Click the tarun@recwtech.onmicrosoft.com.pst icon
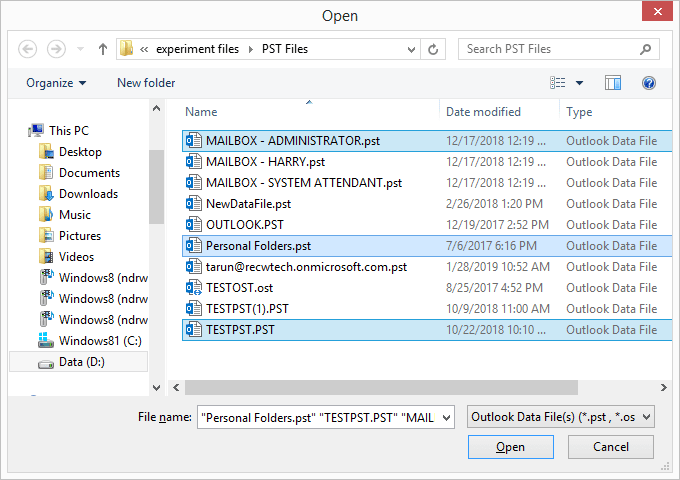Viewport: 680px width, 480px height. [194, 267]
